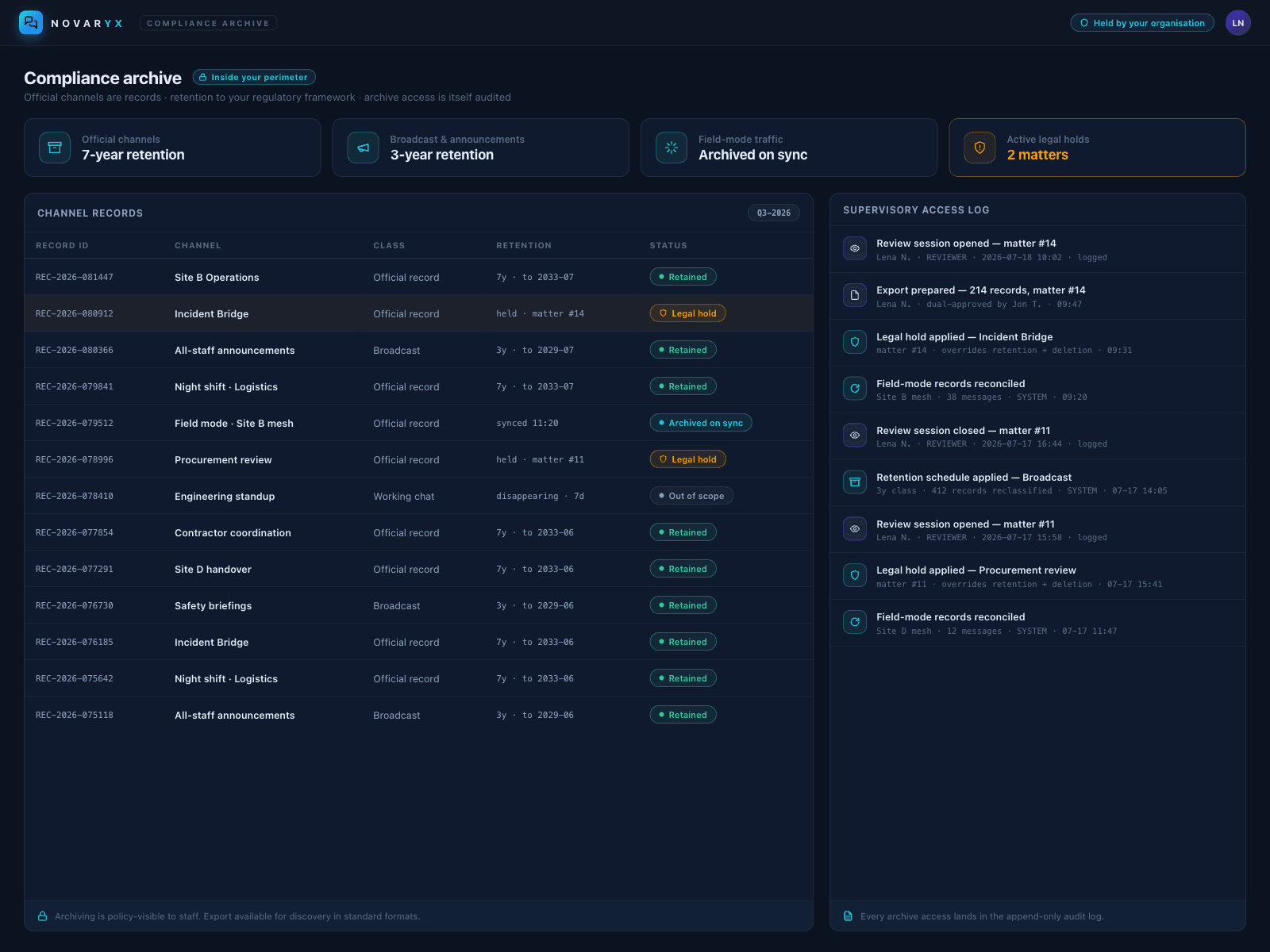The image size is (1270, 952).
Task: Open Incident Bridge channel in REC-2026-080912 row
Action: click(211, 313)
